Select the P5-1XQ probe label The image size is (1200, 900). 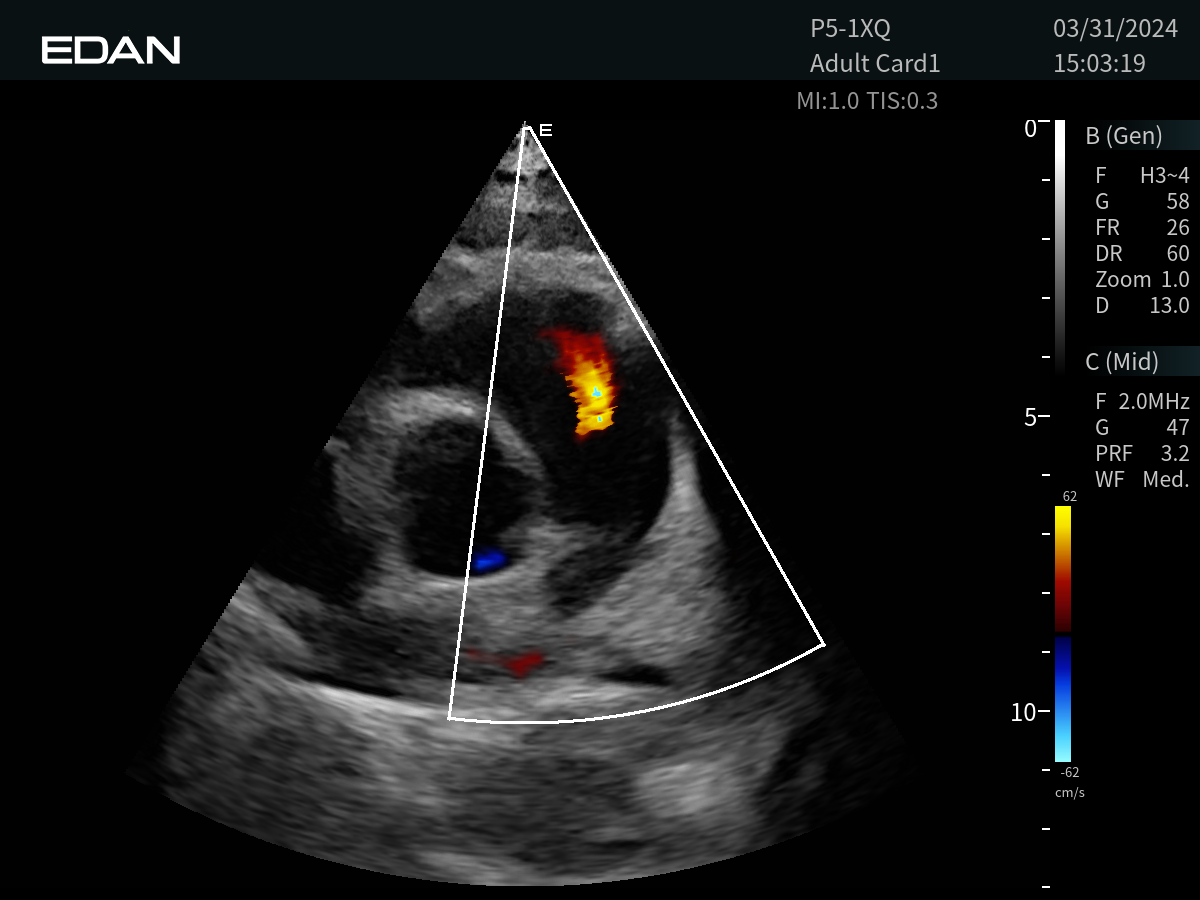[850, 29]
